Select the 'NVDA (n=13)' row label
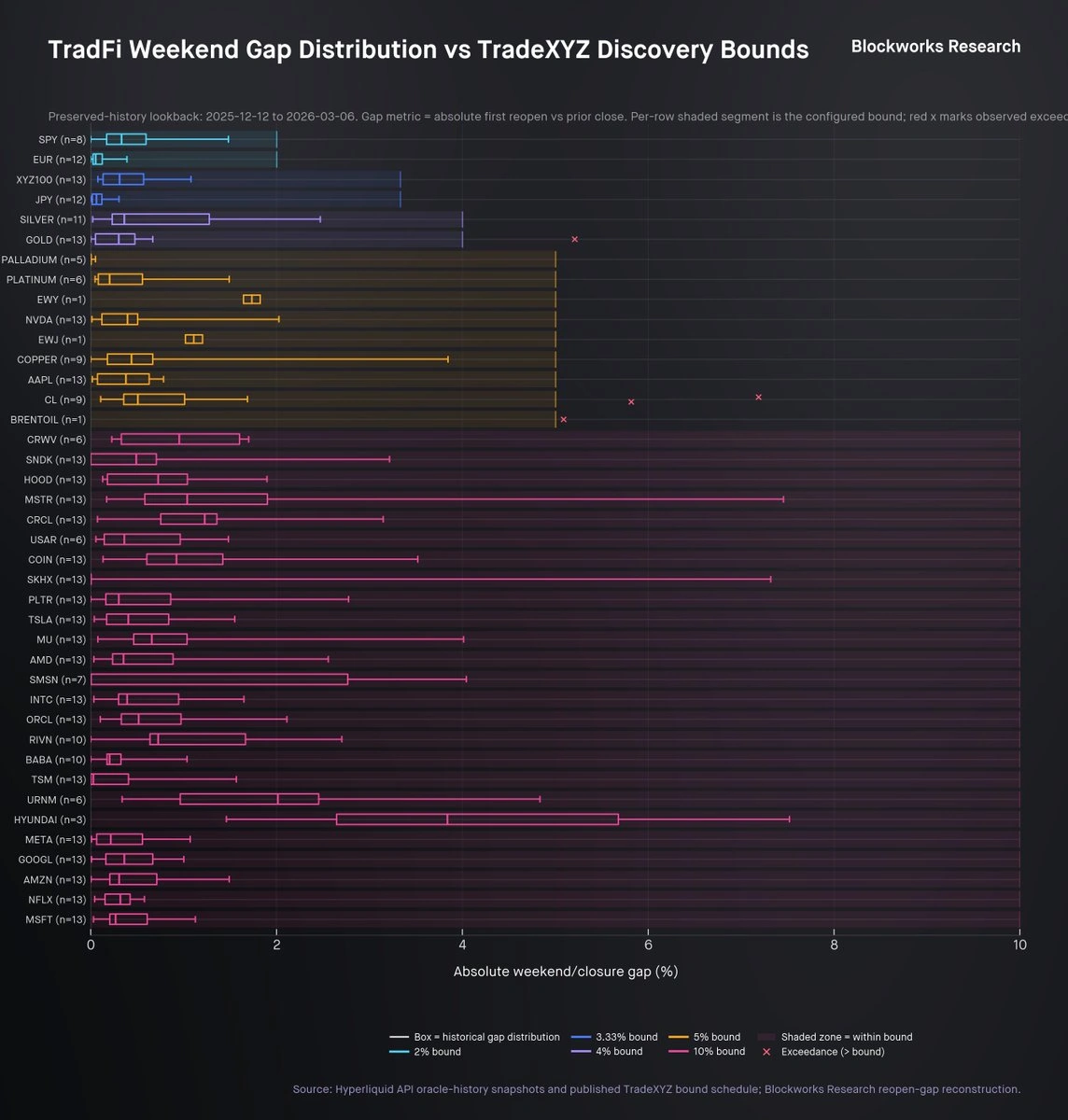This screenshot has width=1068, height=1120. 56,319
